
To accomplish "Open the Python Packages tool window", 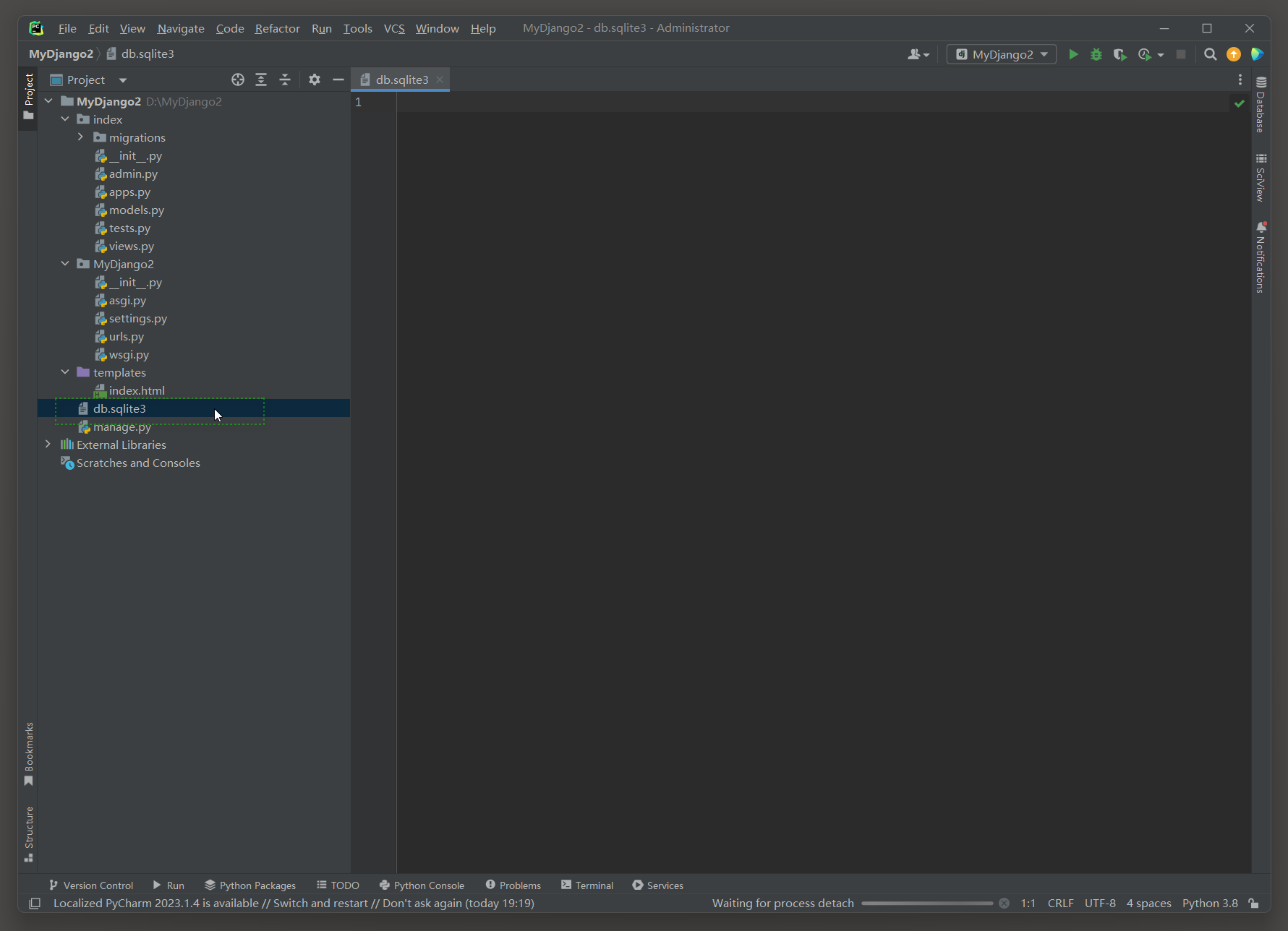I will 250,885.
